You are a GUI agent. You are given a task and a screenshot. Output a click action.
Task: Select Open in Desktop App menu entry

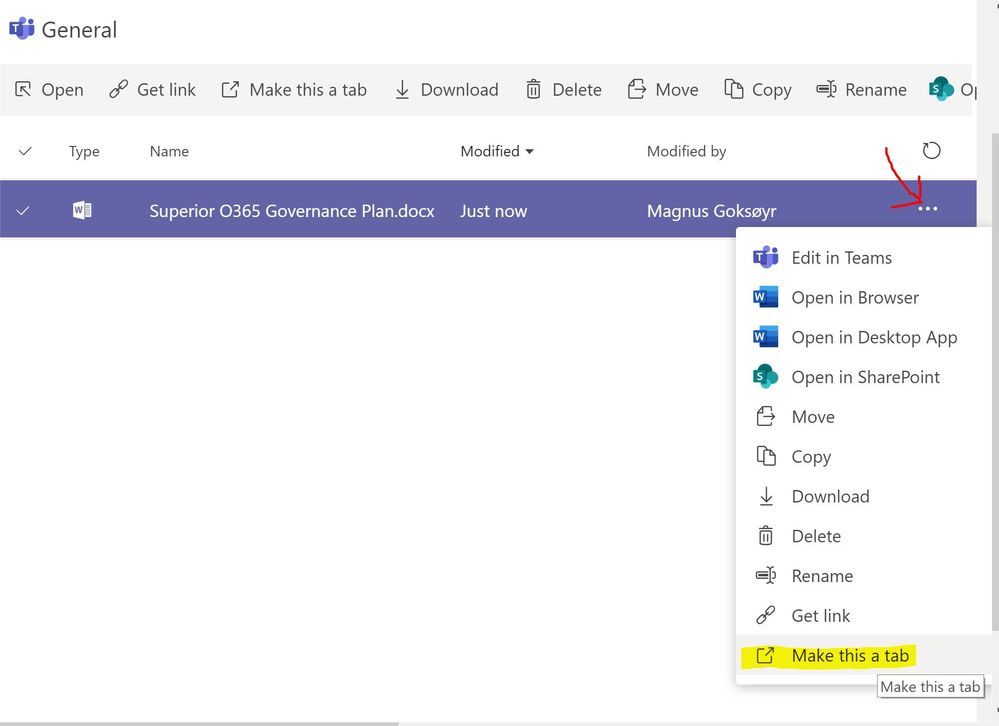[863, 337]
